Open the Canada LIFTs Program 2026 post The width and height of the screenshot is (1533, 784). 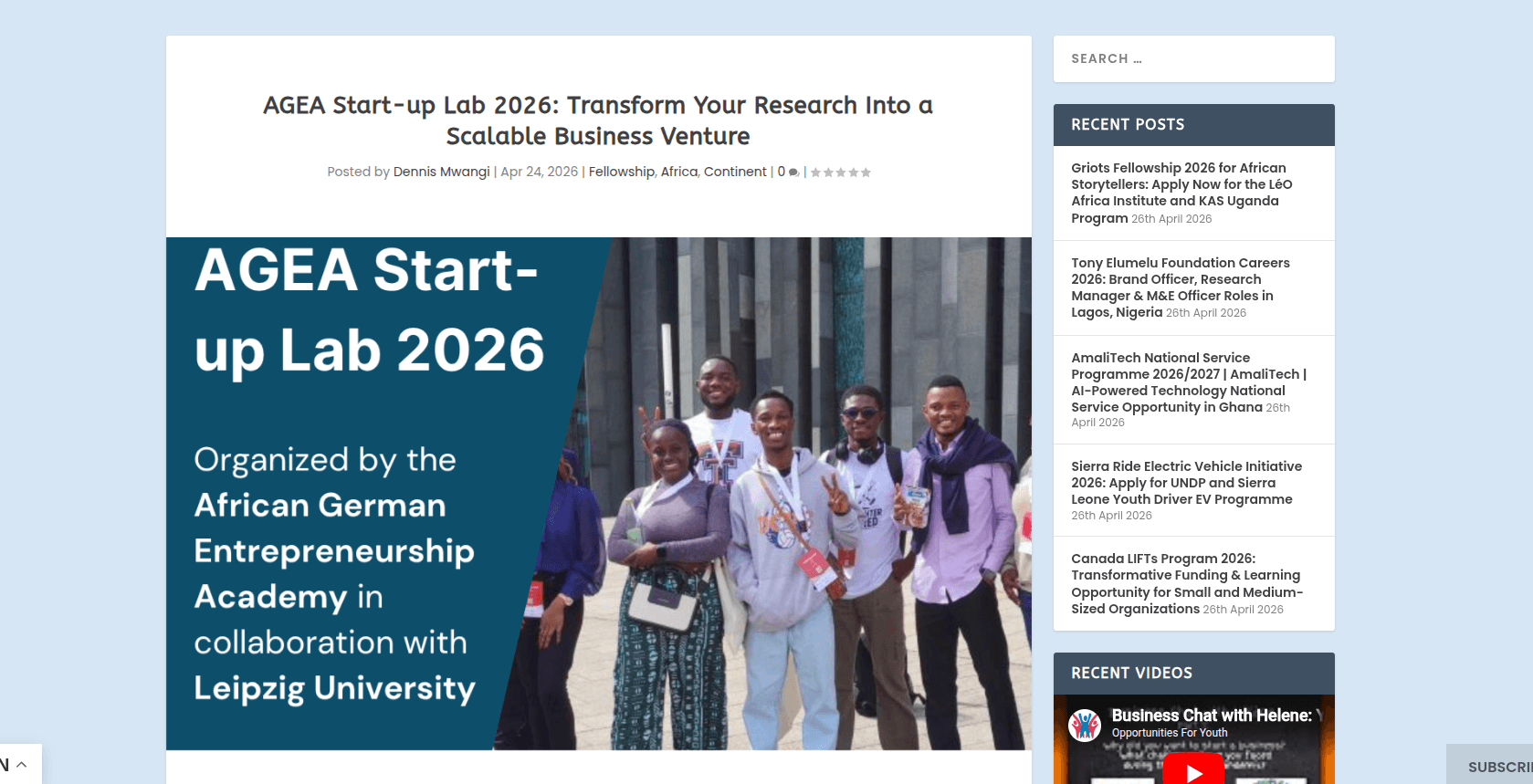click(1187, 583)
